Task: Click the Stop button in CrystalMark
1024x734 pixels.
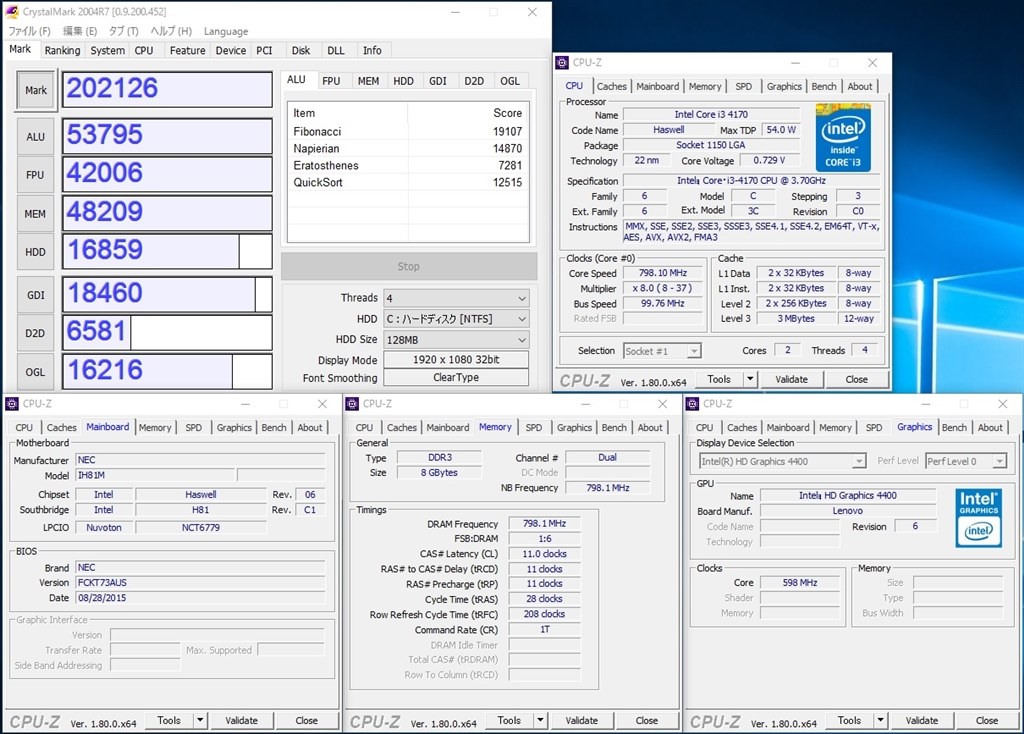Action: point(409,266)
